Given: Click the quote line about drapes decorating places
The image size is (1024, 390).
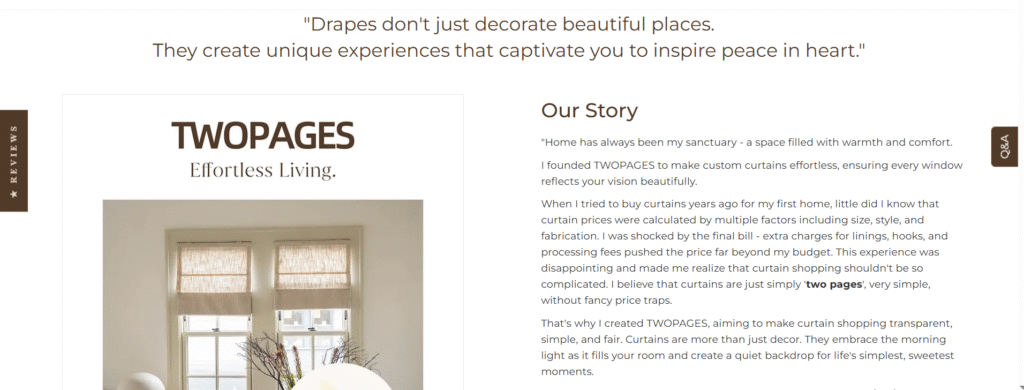Looking at the screenshot, I should pos(509,25).
